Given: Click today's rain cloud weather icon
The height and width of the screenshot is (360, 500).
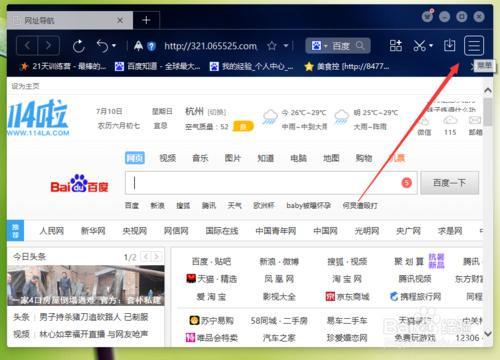Looking at the screenshot, I should [270, 117].
